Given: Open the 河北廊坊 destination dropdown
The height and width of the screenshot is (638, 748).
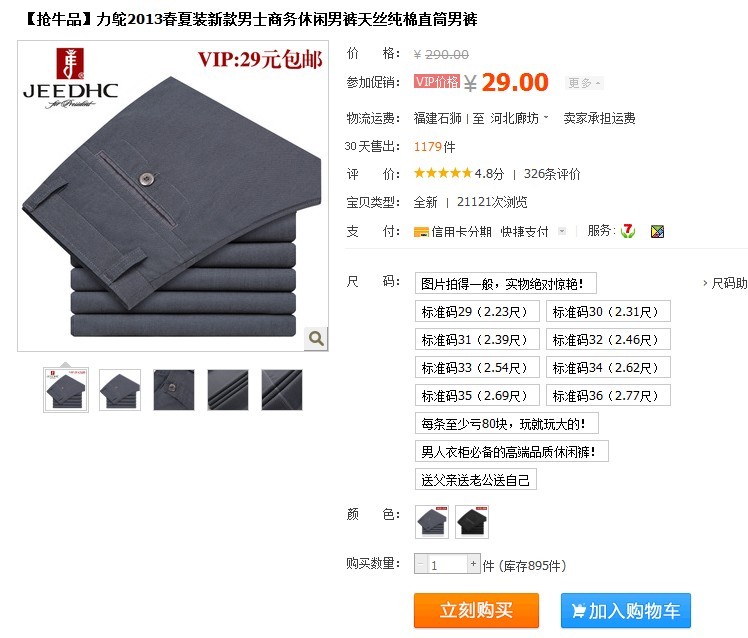Looking at the screenshot, I should click(519, 118).
